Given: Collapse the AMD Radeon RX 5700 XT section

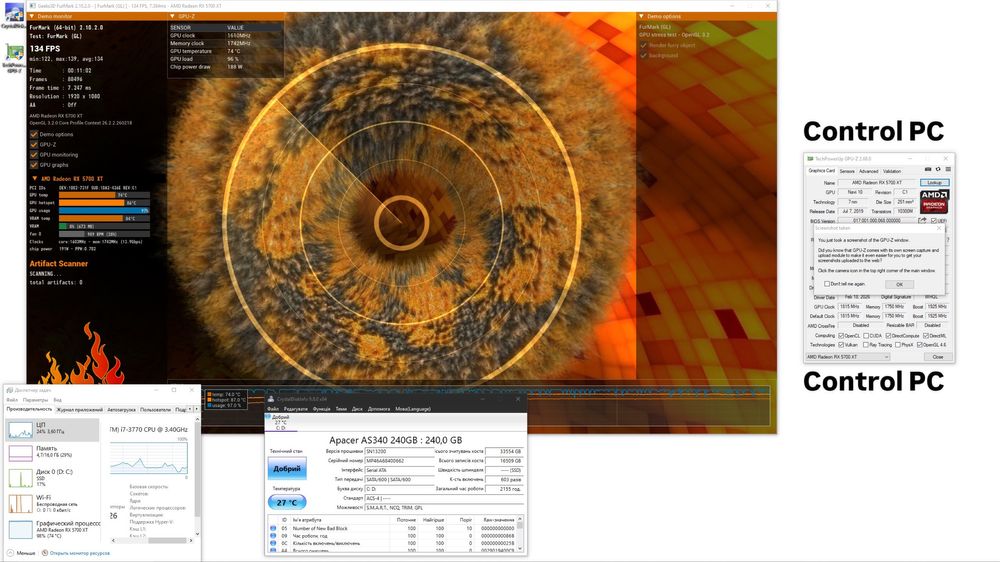Looking at the screenshot, I should (x=34, y=179).
